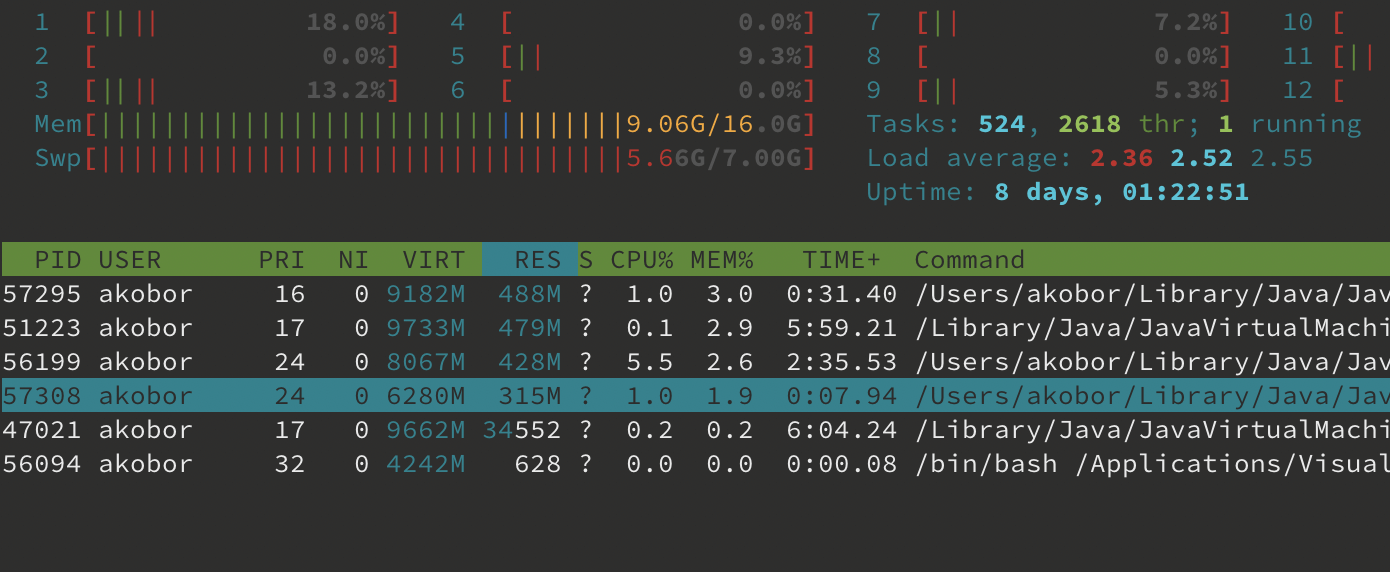The height and width of the screenshot is (572, 1390).
Task: Click state '?' in PID 47021 row
Action: pos(586,430)
